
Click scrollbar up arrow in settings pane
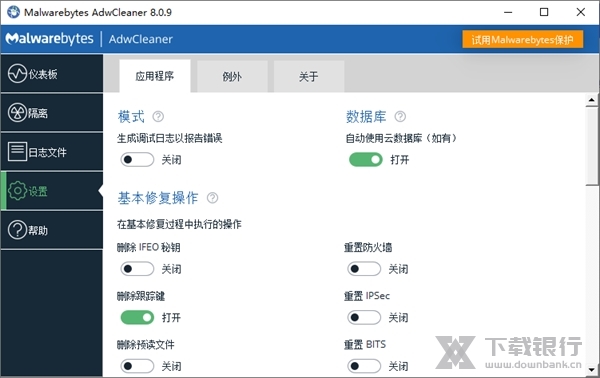coord(592,100)
